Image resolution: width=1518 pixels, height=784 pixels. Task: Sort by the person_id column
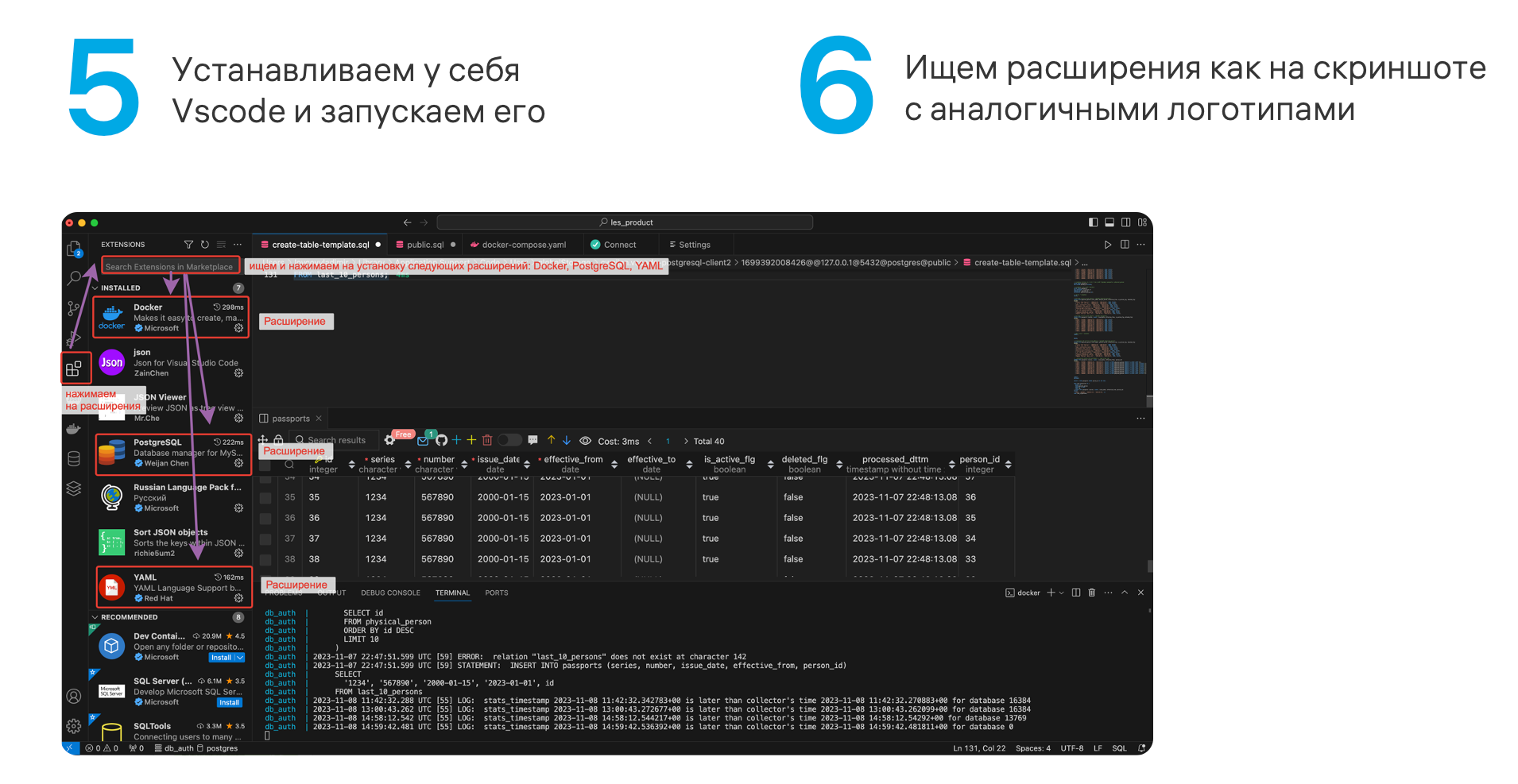pos(1009,464)
